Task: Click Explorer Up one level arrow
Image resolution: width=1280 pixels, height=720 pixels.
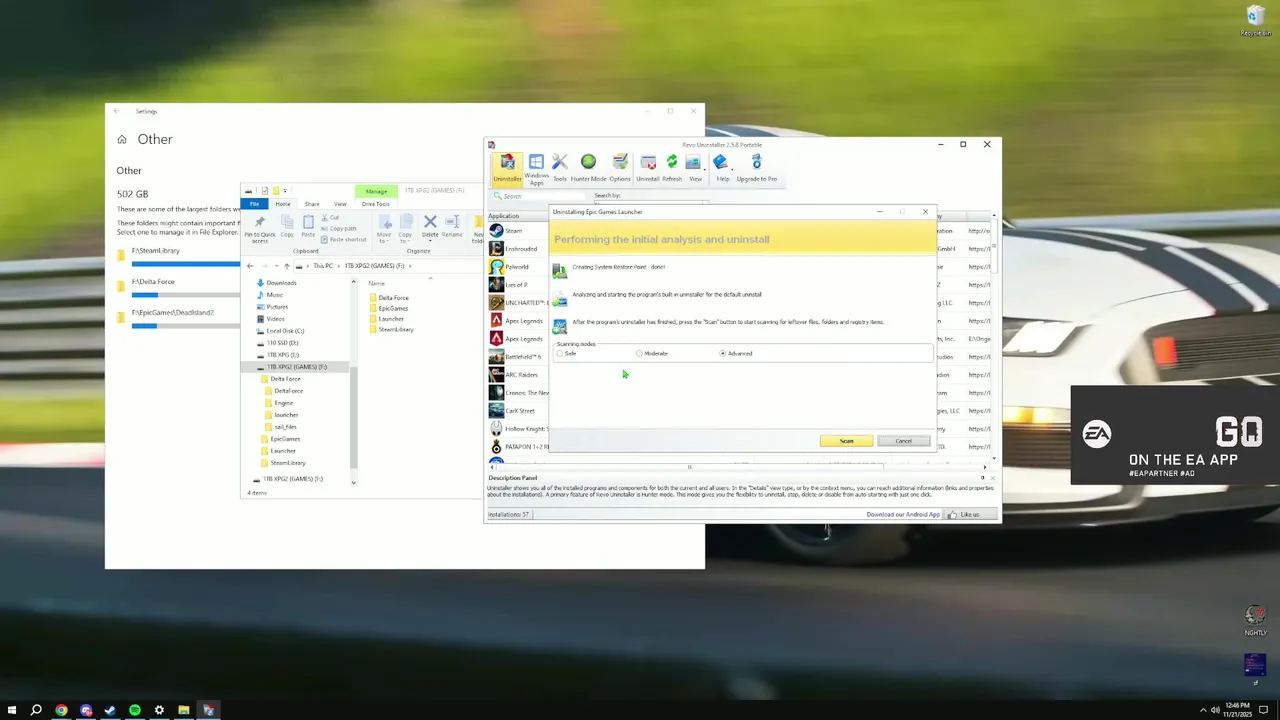Action: pos(287,266)
